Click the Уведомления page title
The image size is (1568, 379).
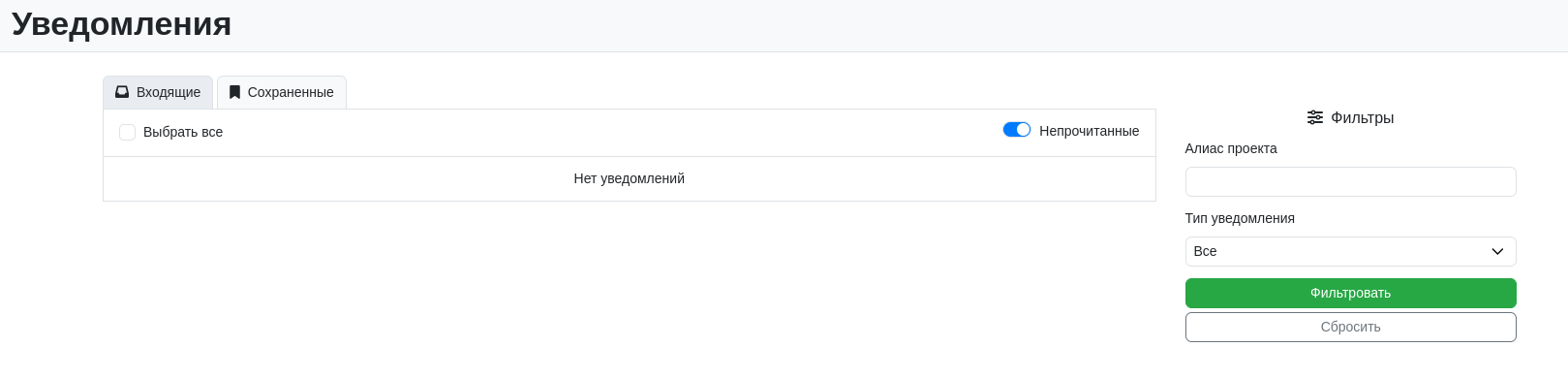tap(121, 23)
